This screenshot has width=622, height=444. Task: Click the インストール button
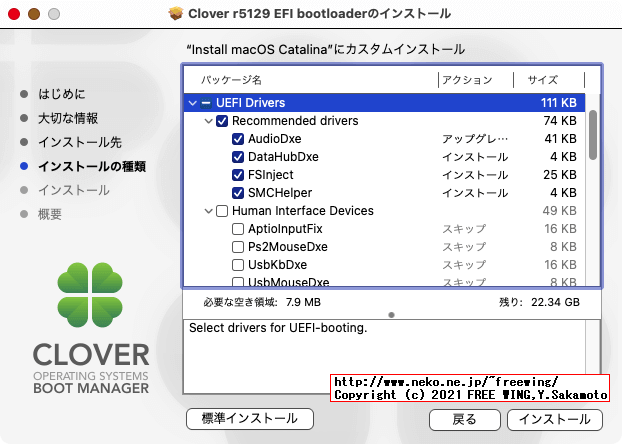[555, 419]
